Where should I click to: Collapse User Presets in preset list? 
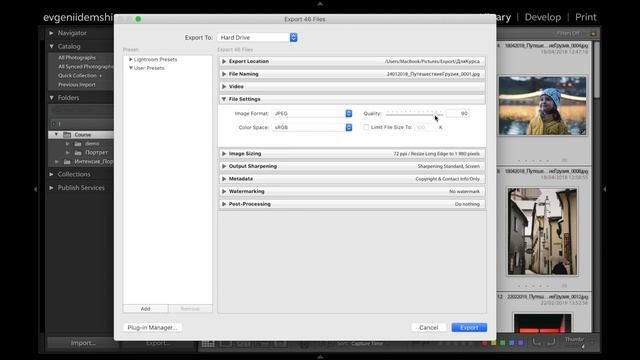(x=131, y=68)
